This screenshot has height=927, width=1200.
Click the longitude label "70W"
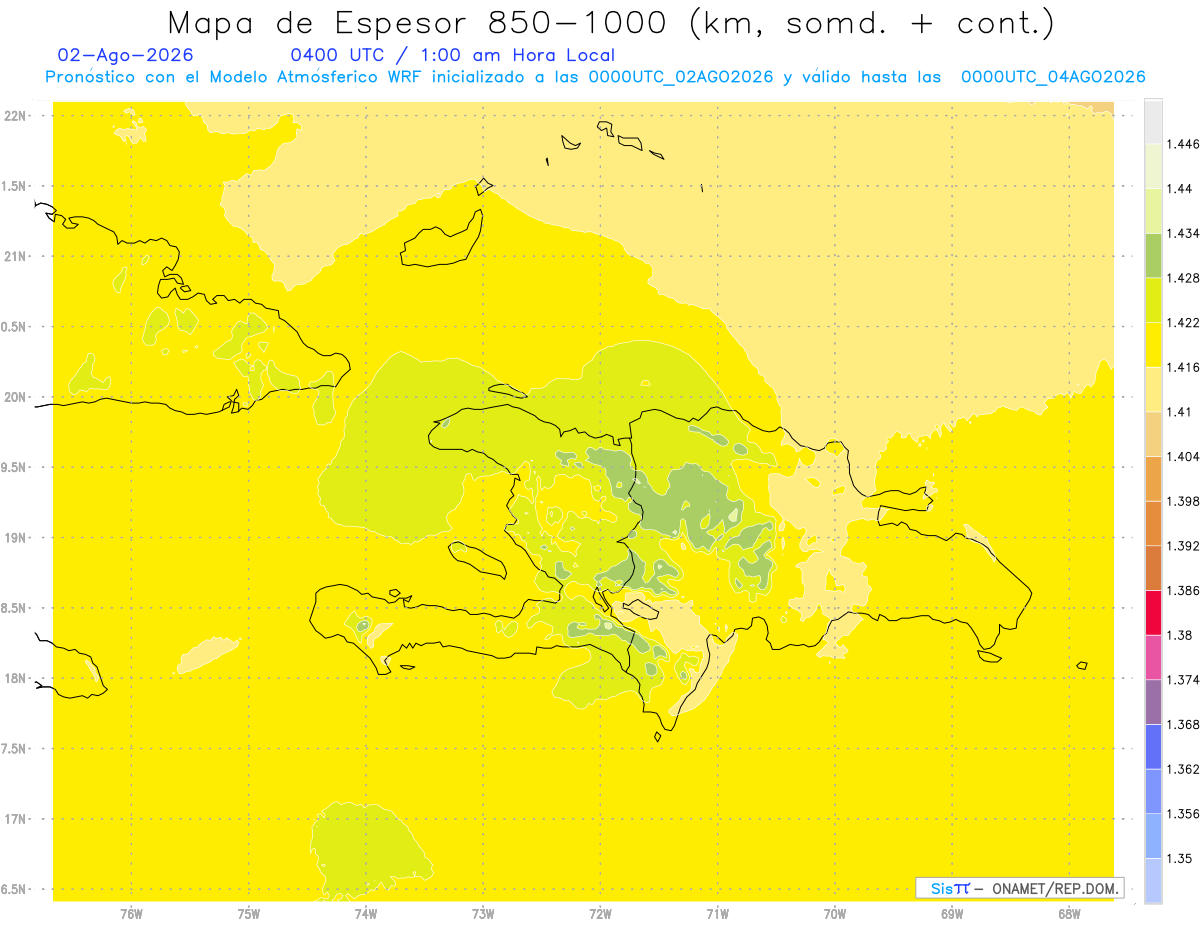(x=834, y=914)
